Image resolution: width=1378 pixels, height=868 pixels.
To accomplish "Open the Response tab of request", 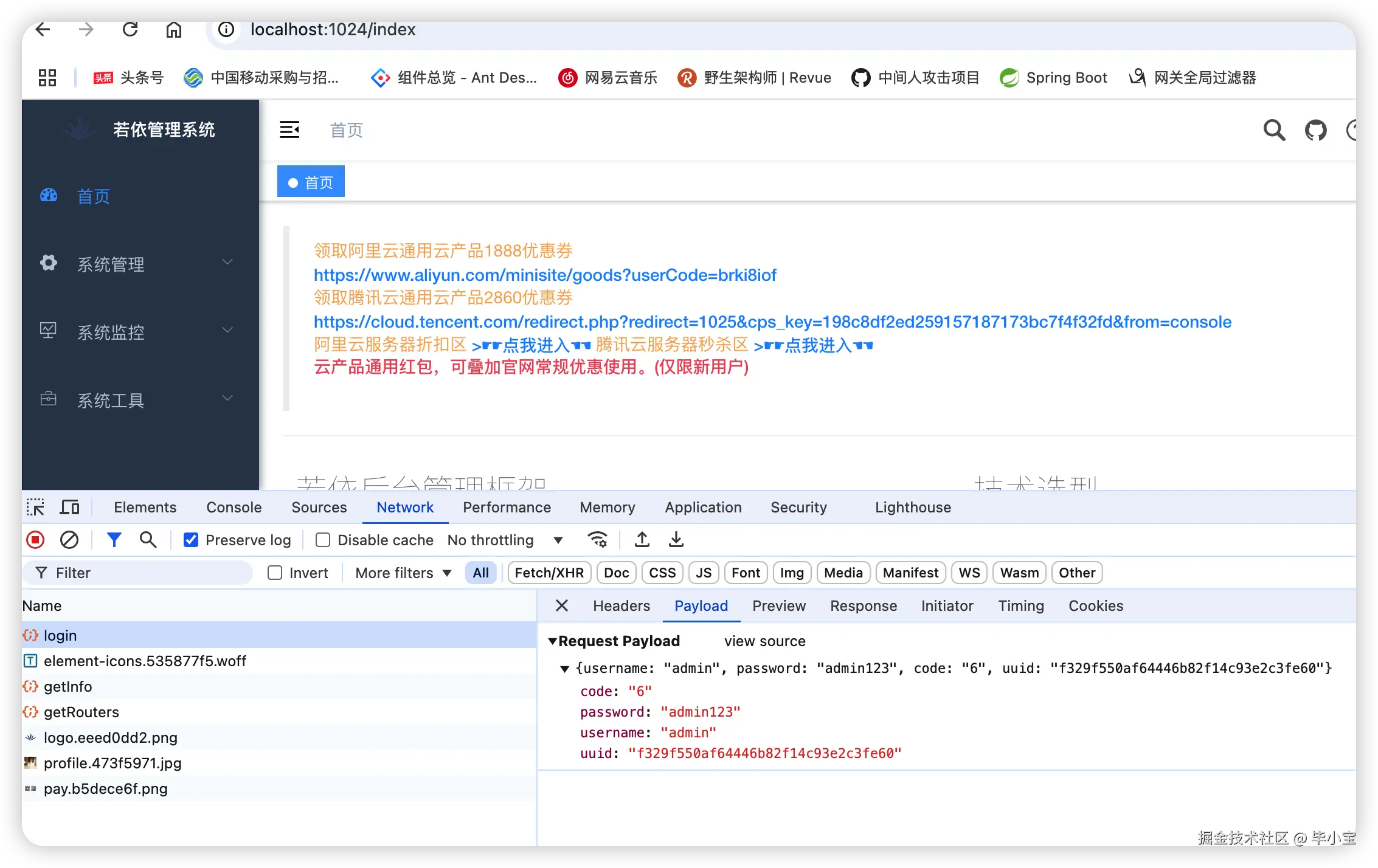I will tap(863, 605).
